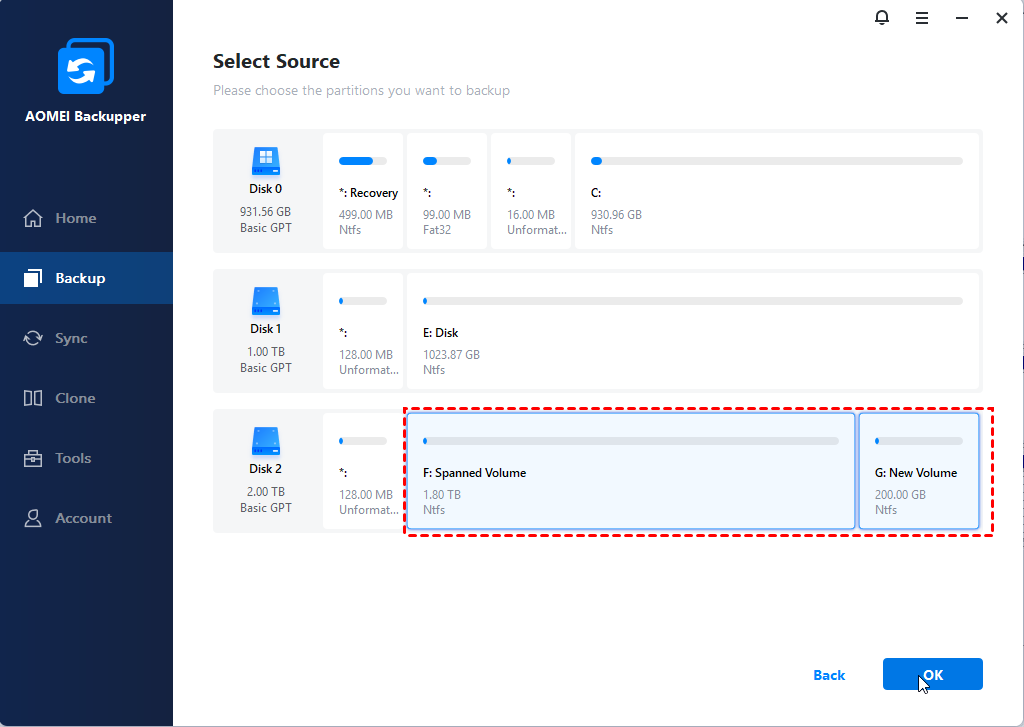Select the Recovery partition on Disk 0
This screenshot has height=727, width=1024.
(x=363, y=191)
